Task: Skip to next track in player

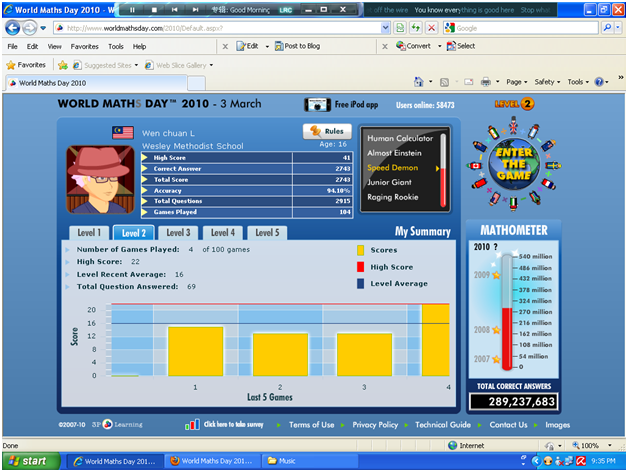Action: (195, 10)
